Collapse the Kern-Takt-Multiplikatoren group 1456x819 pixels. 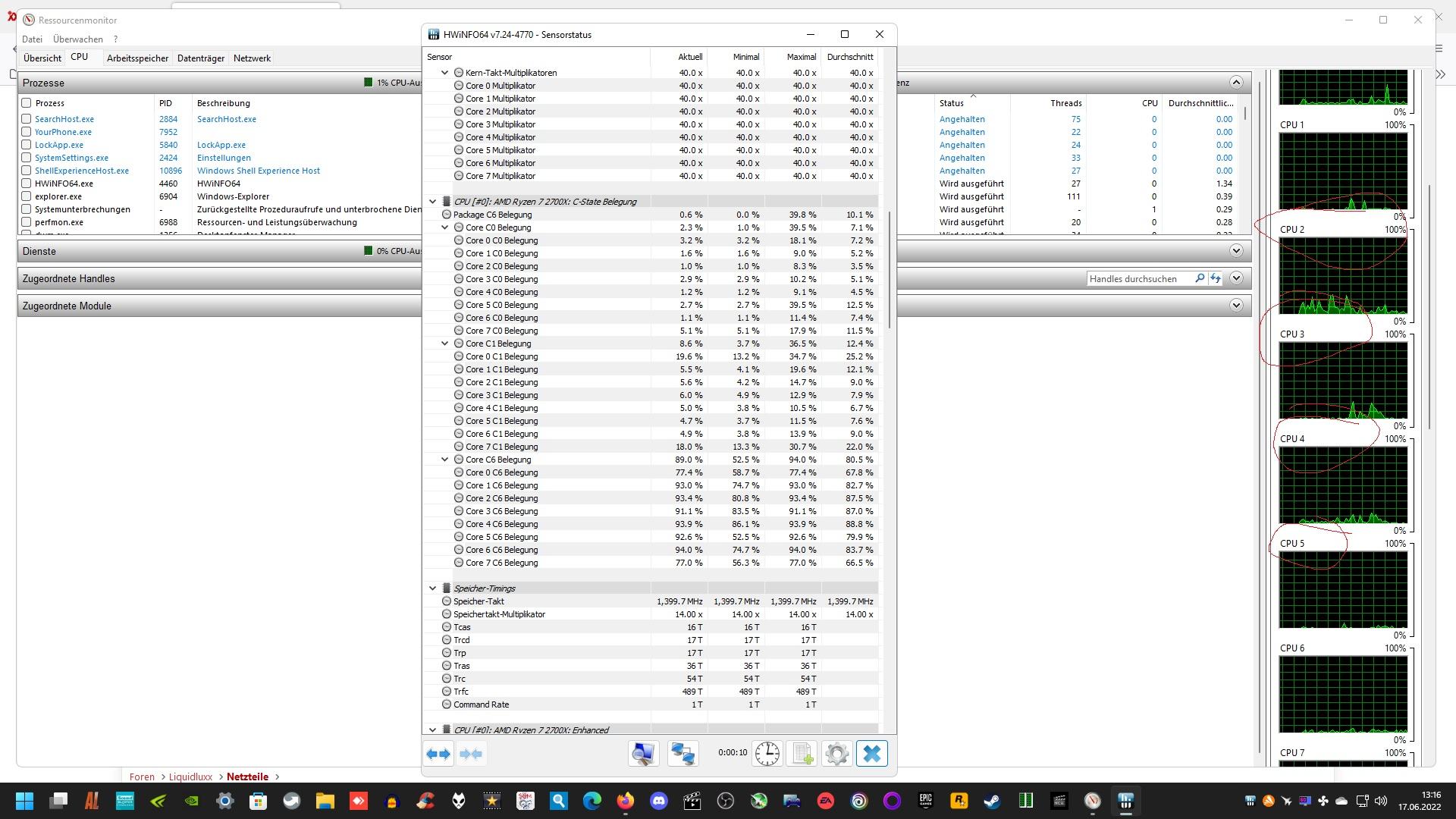pos(445,73)
